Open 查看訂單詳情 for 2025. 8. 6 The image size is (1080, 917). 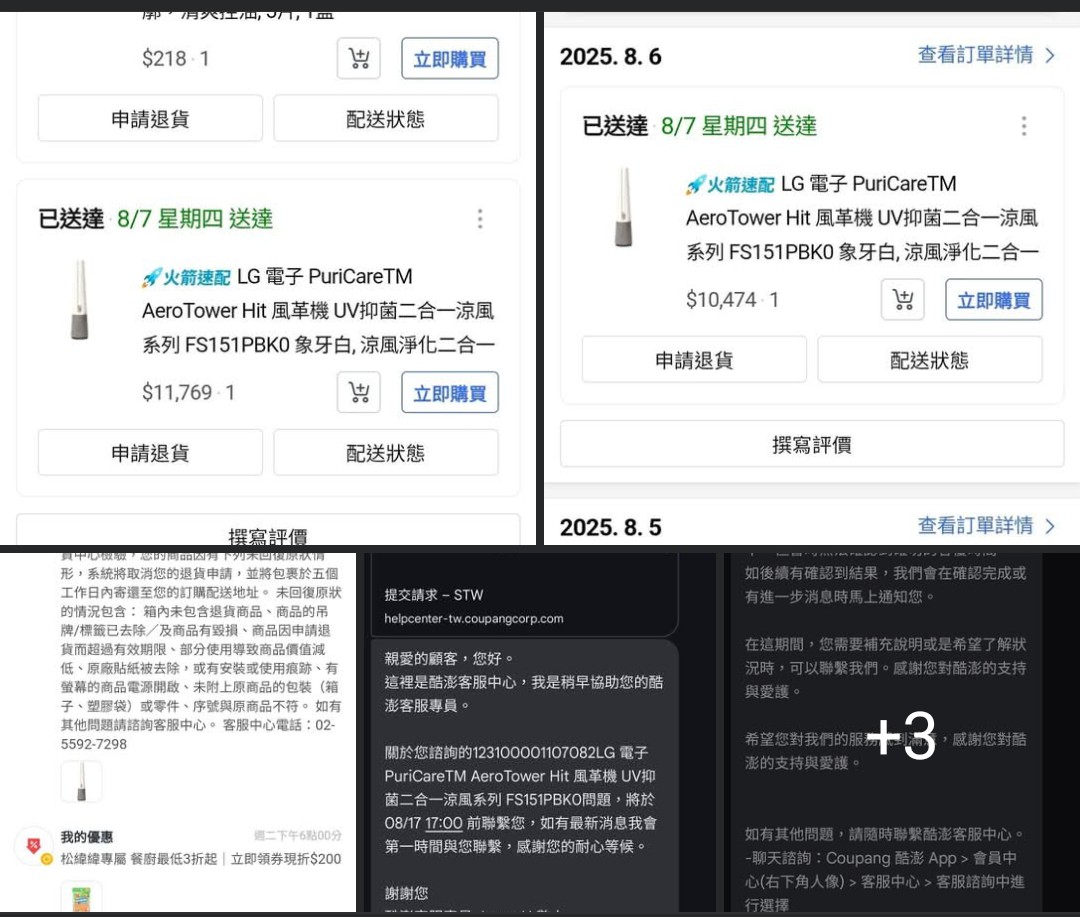pos(975,54)
